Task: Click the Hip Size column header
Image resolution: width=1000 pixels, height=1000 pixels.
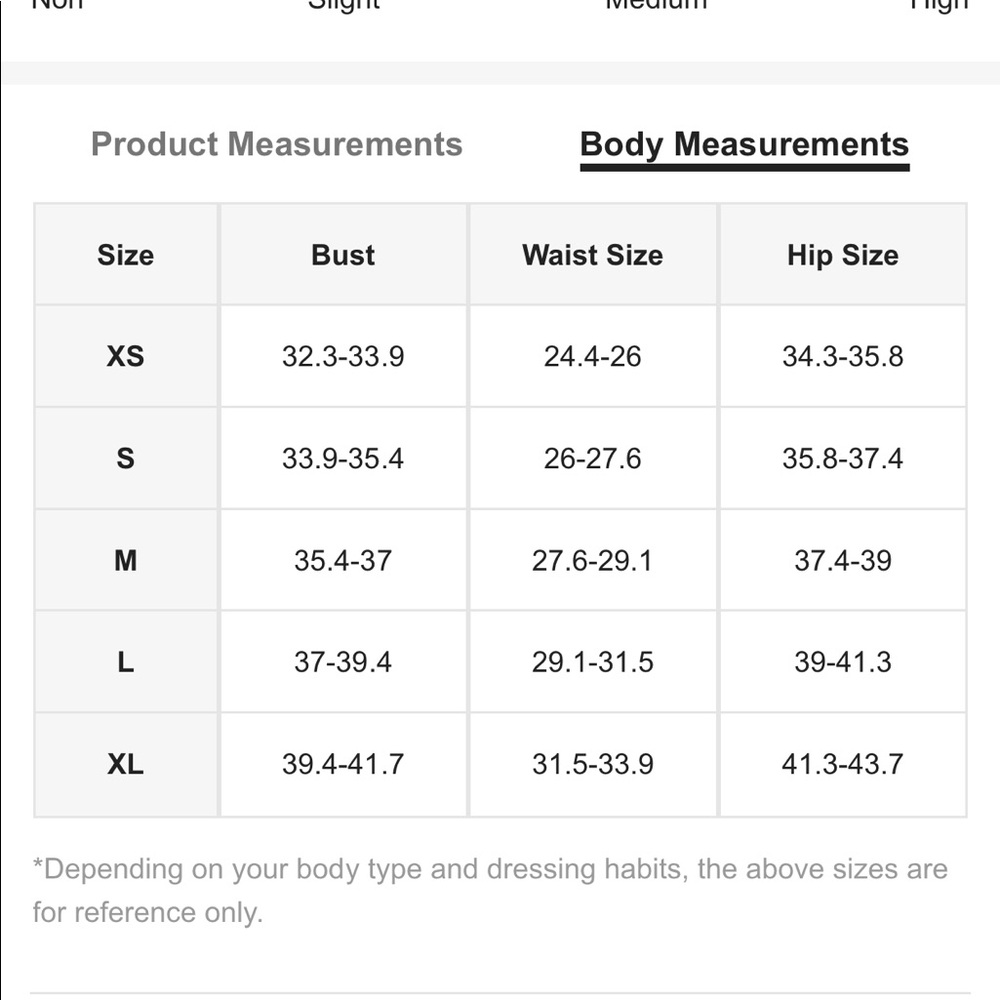Action: point(842,256)
